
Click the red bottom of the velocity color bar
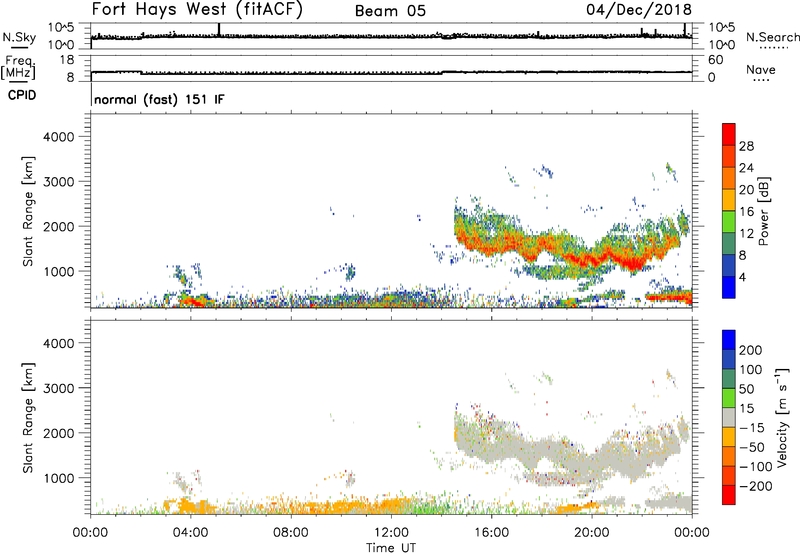(x=729, y=495)
